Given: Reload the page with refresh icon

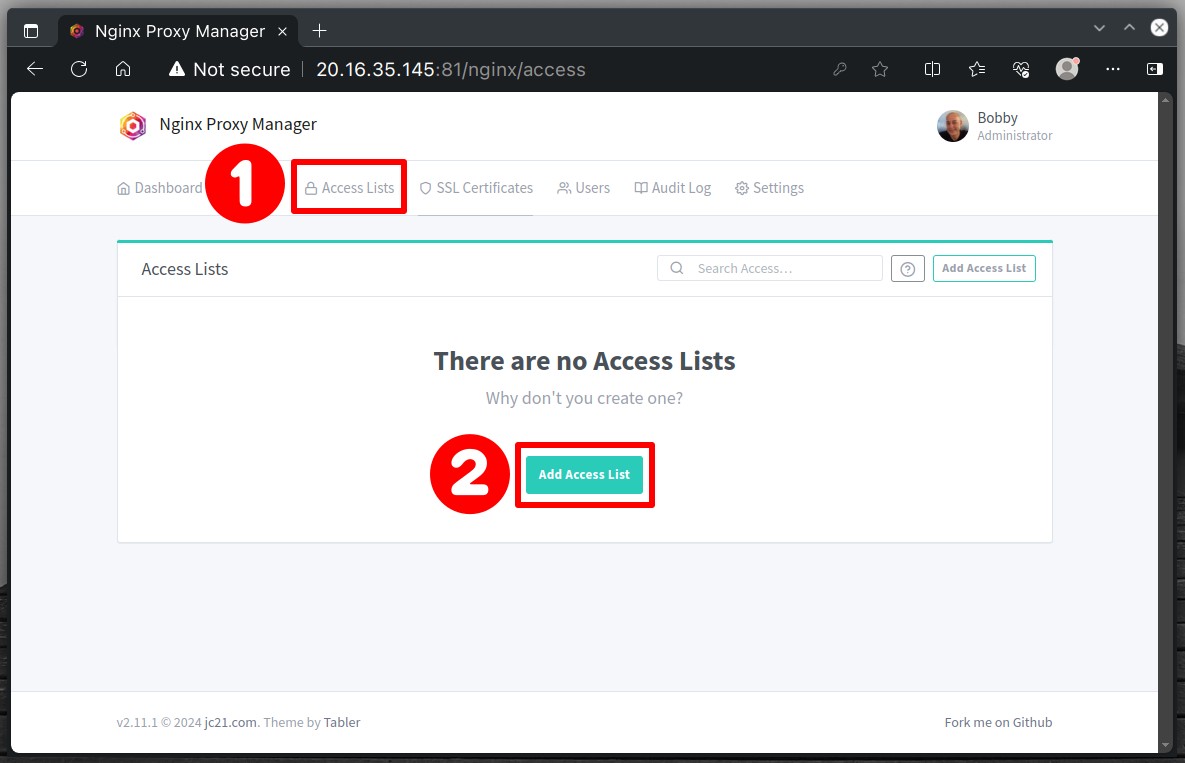Looking at the screenshot, I should (x=79, y=70).
